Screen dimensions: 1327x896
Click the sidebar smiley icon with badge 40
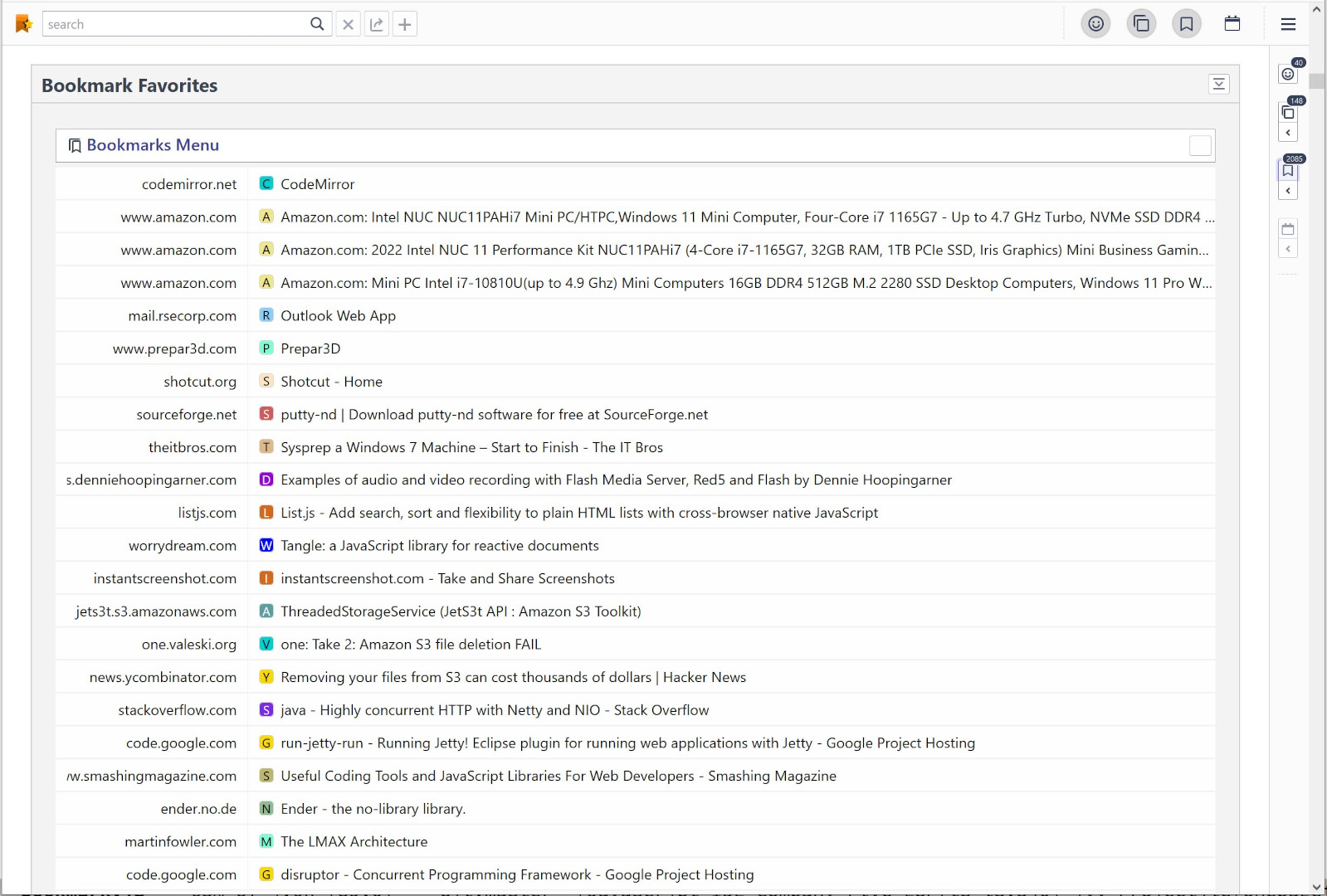point(1288,74)
